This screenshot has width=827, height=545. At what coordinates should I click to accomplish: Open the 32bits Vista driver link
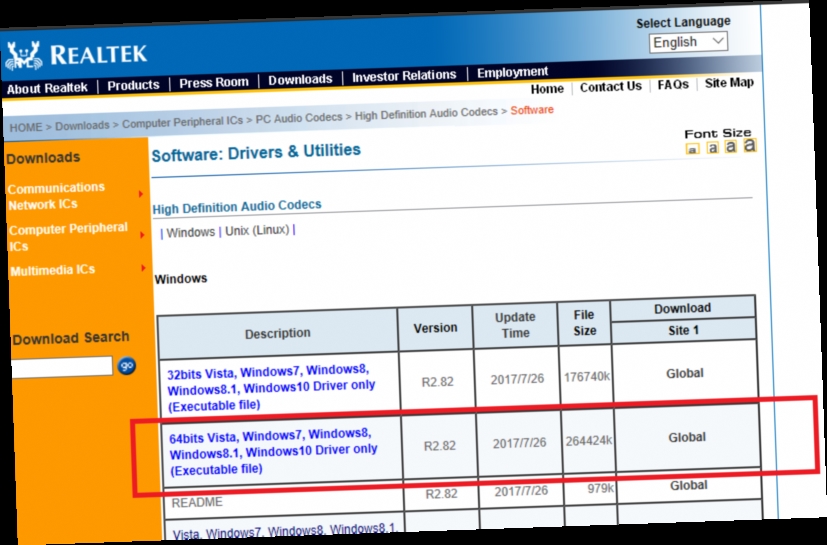(271, 388)
